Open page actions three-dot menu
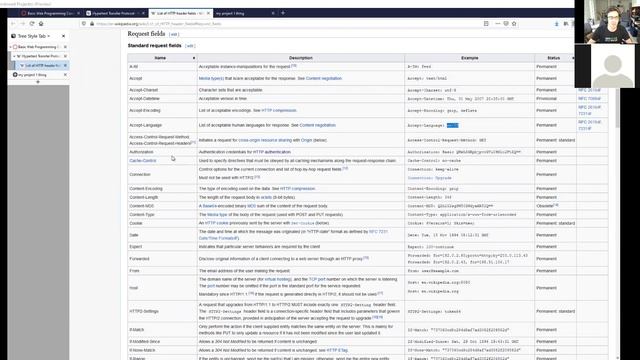The height and width of the screenshot is (360, 640). click(498, 24)
